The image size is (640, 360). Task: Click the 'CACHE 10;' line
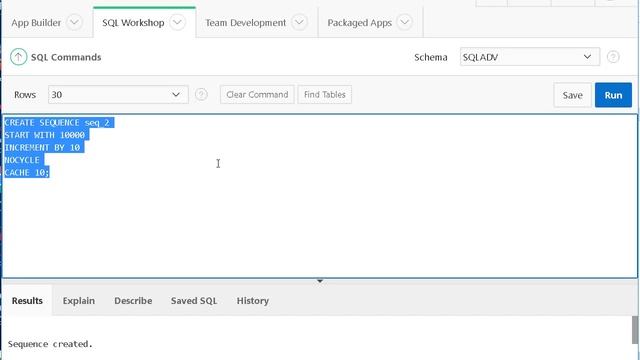pos(27,173)
